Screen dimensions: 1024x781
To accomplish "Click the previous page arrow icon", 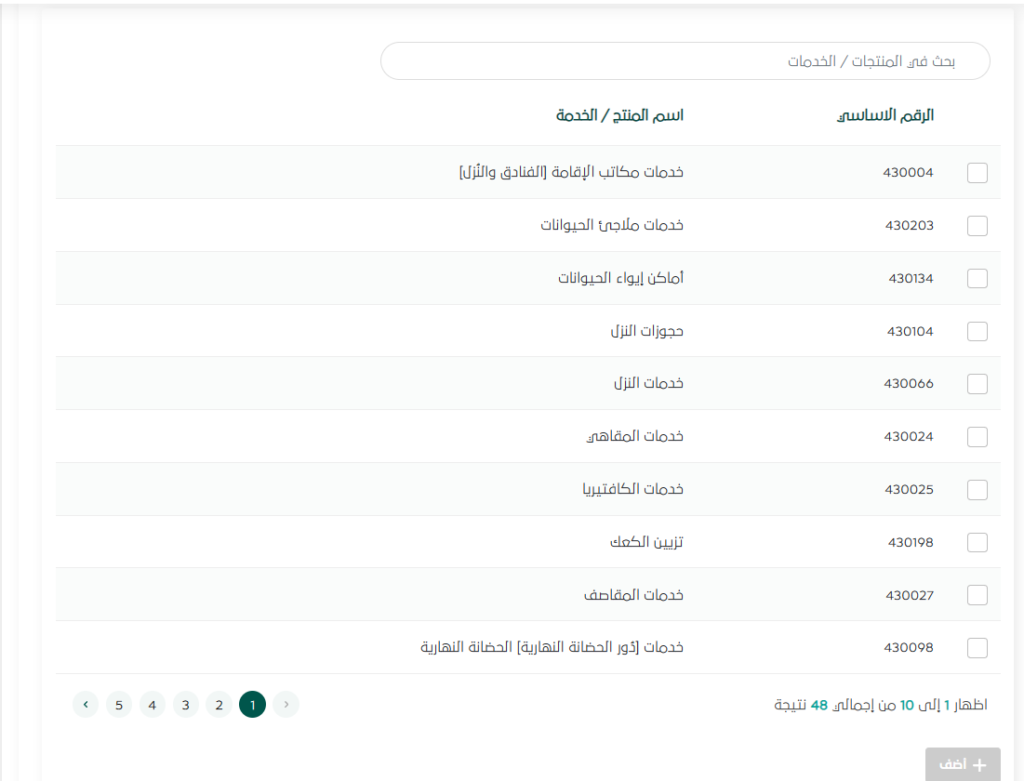I will pos(286,705).
